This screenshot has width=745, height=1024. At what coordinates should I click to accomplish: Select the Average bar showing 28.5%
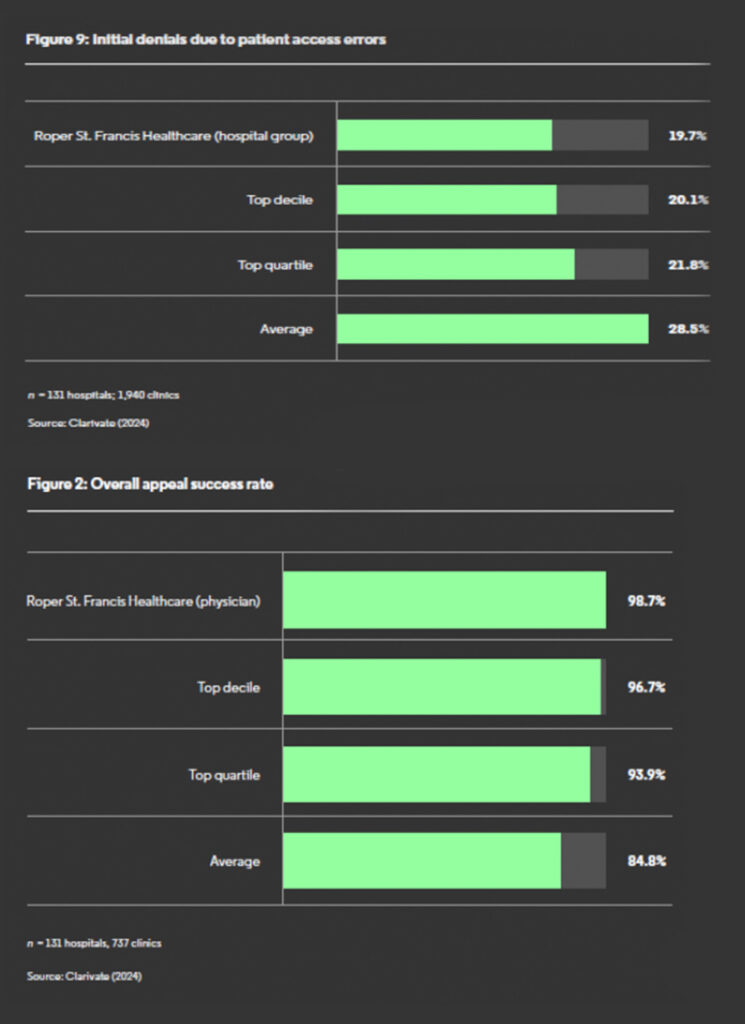tap(493, 328)
